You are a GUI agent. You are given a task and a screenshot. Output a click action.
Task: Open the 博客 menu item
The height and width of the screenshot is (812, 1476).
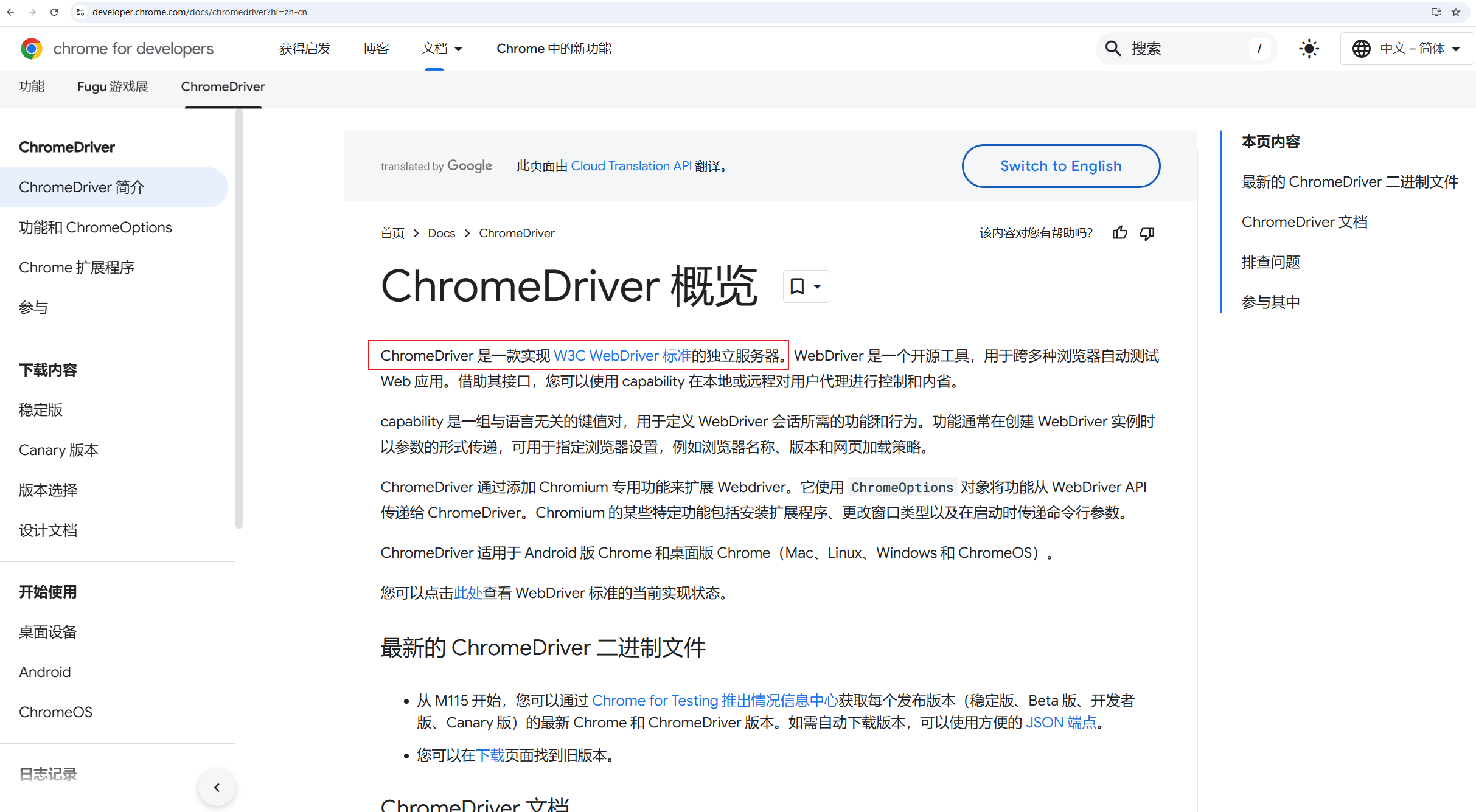click(x=375, y=49)
